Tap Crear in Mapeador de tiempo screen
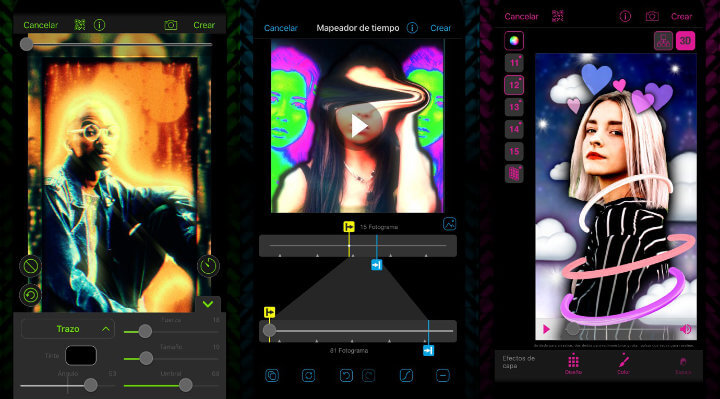 pyautogui.click(x=440, y=28)
